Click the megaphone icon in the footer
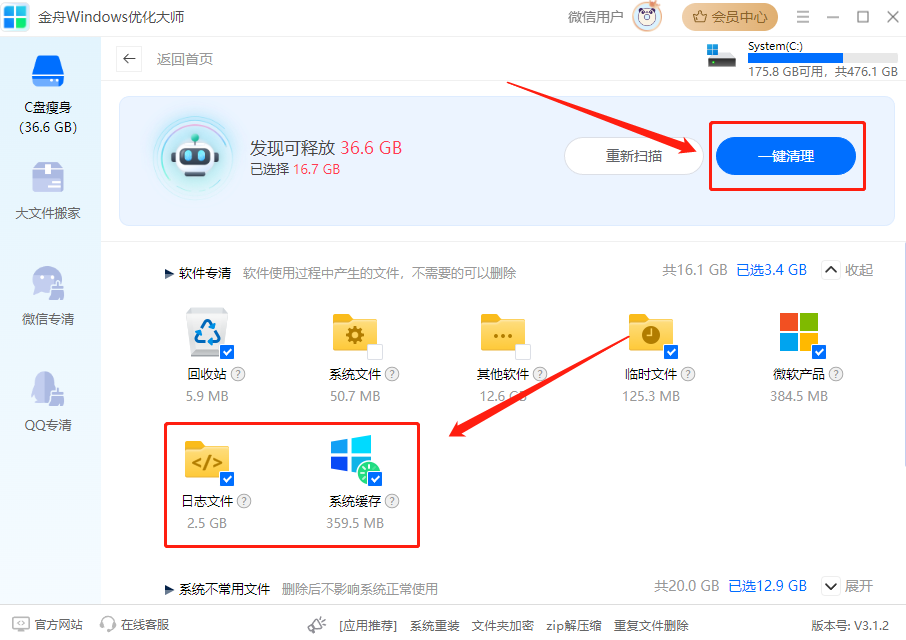Screen dimensions: 906x640 [x=317, y=624]
